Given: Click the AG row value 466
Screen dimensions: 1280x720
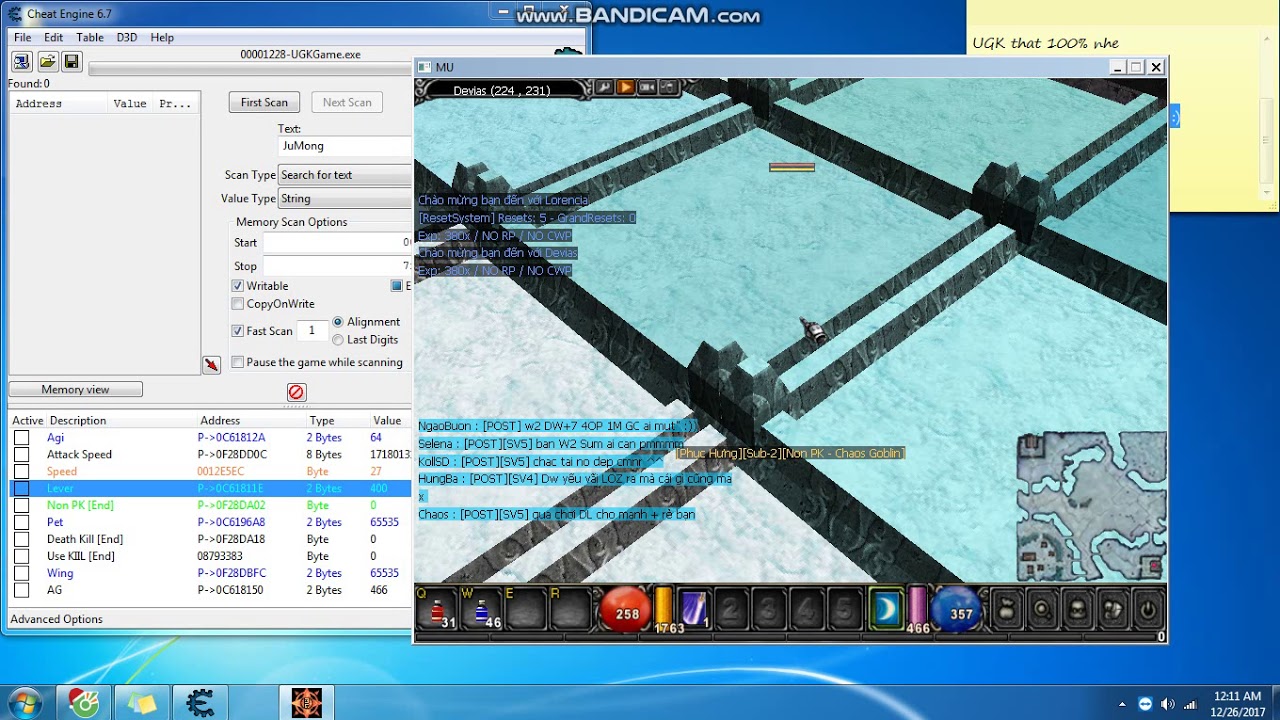Looking at the screenshot, I should 379,591.
